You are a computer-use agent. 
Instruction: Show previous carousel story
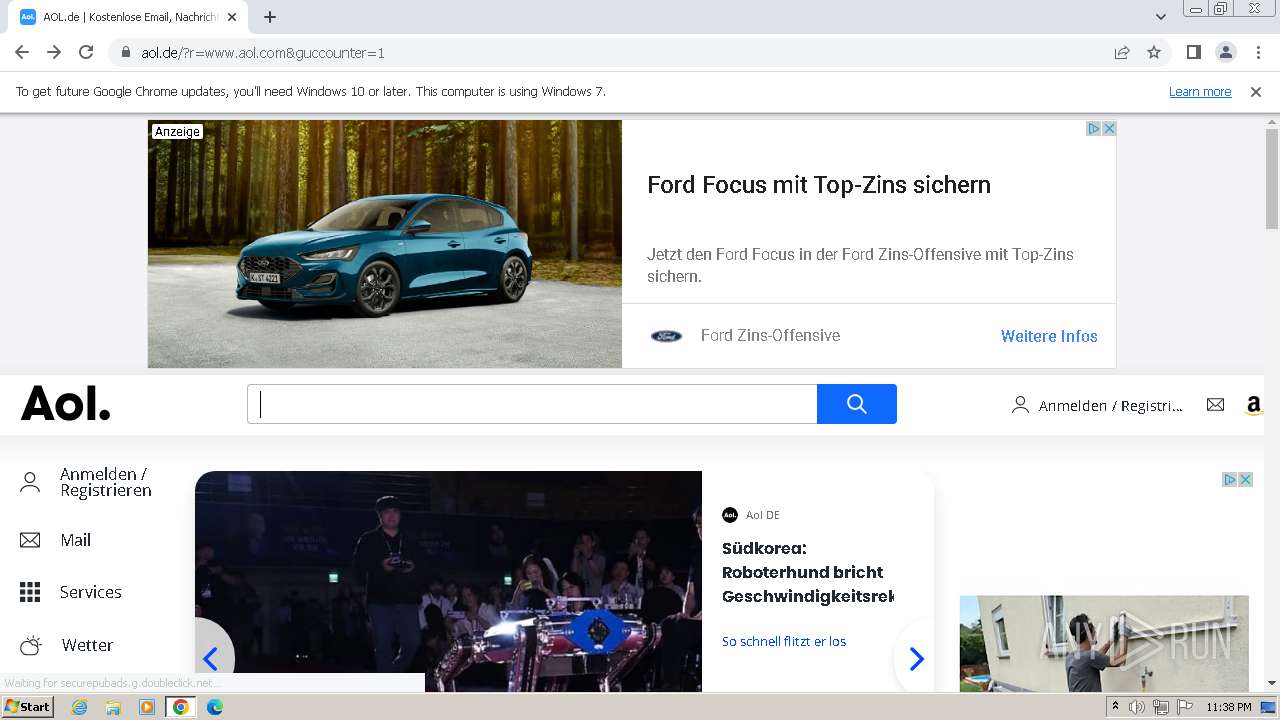point(211,658)
